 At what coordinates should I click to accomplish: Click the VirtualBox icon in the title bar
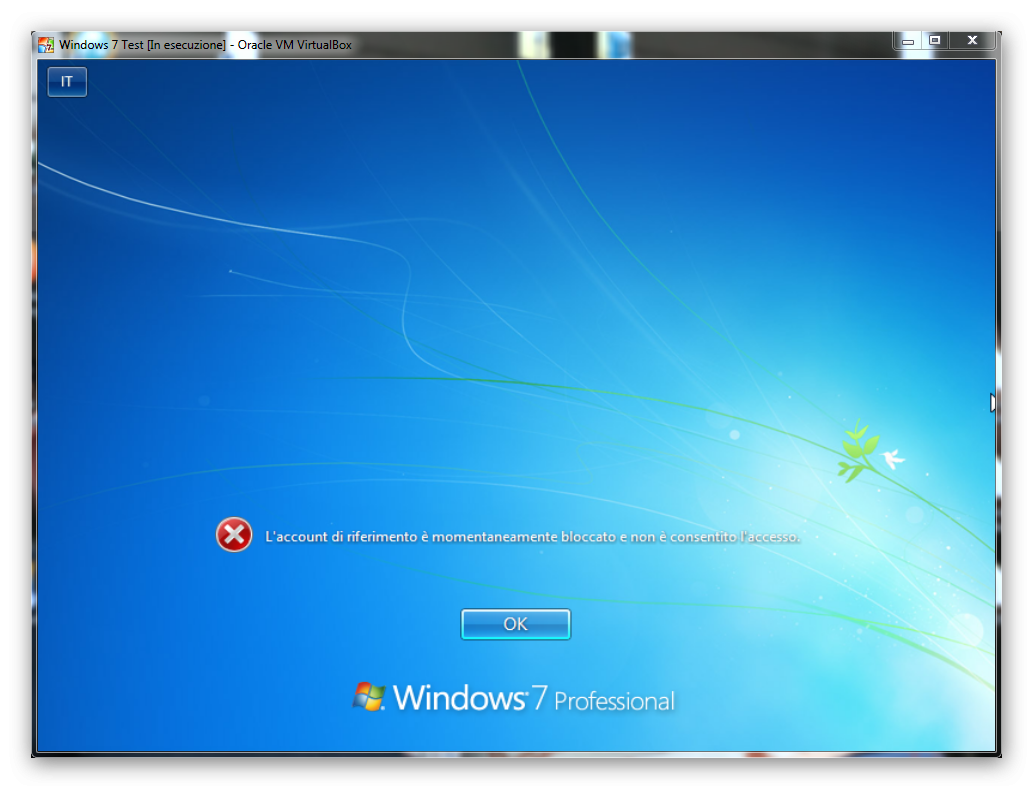[46, 45]
